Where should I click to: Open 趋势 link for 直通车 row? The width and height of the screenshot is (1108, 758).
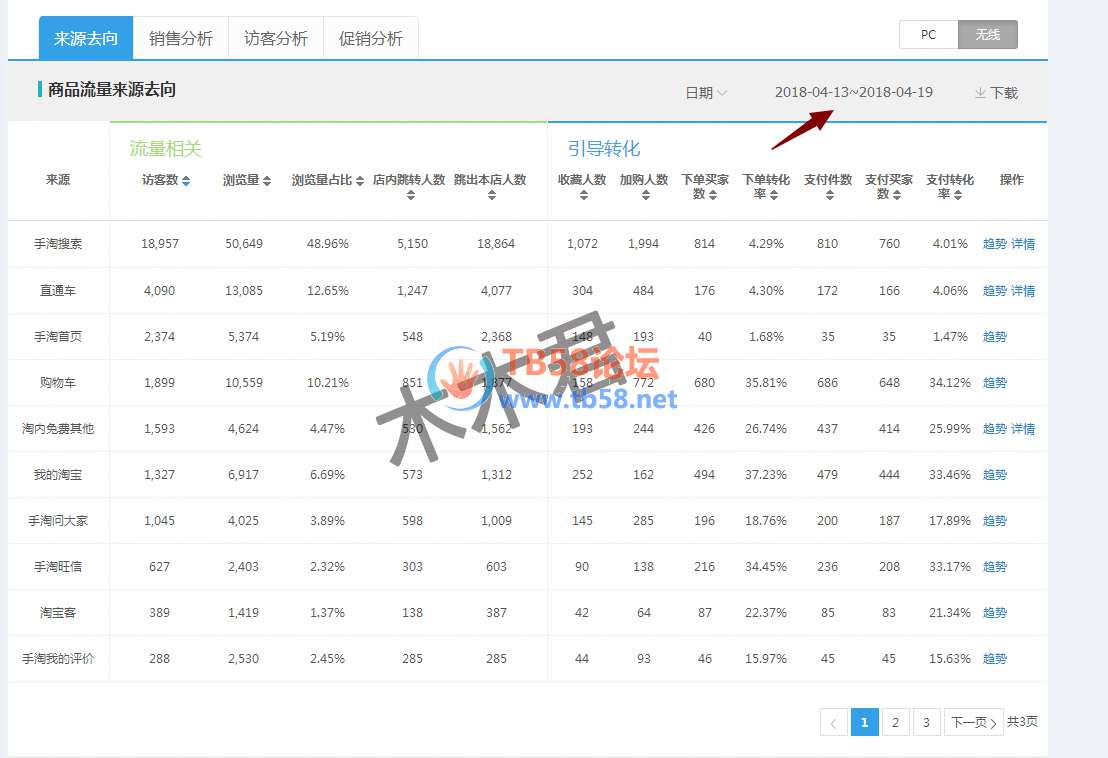point(994,291)
